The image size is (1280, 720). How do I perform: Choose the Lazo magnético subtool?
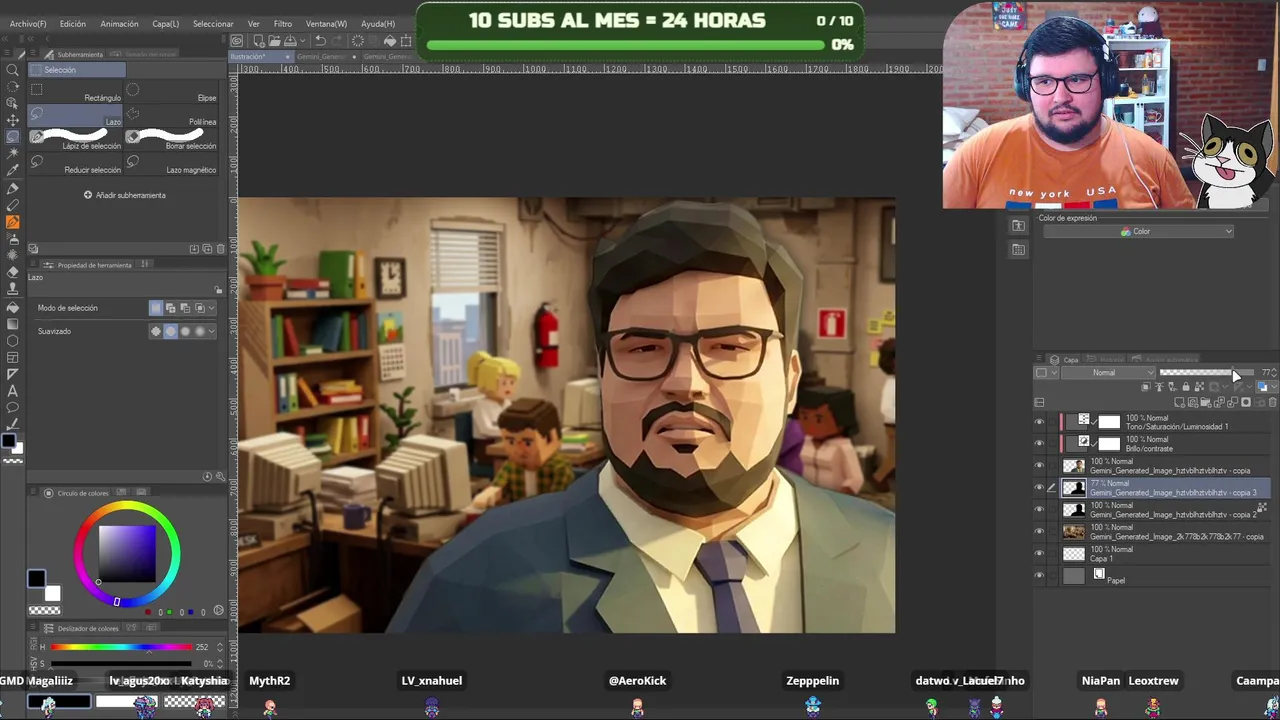click(x=173, y=163)
